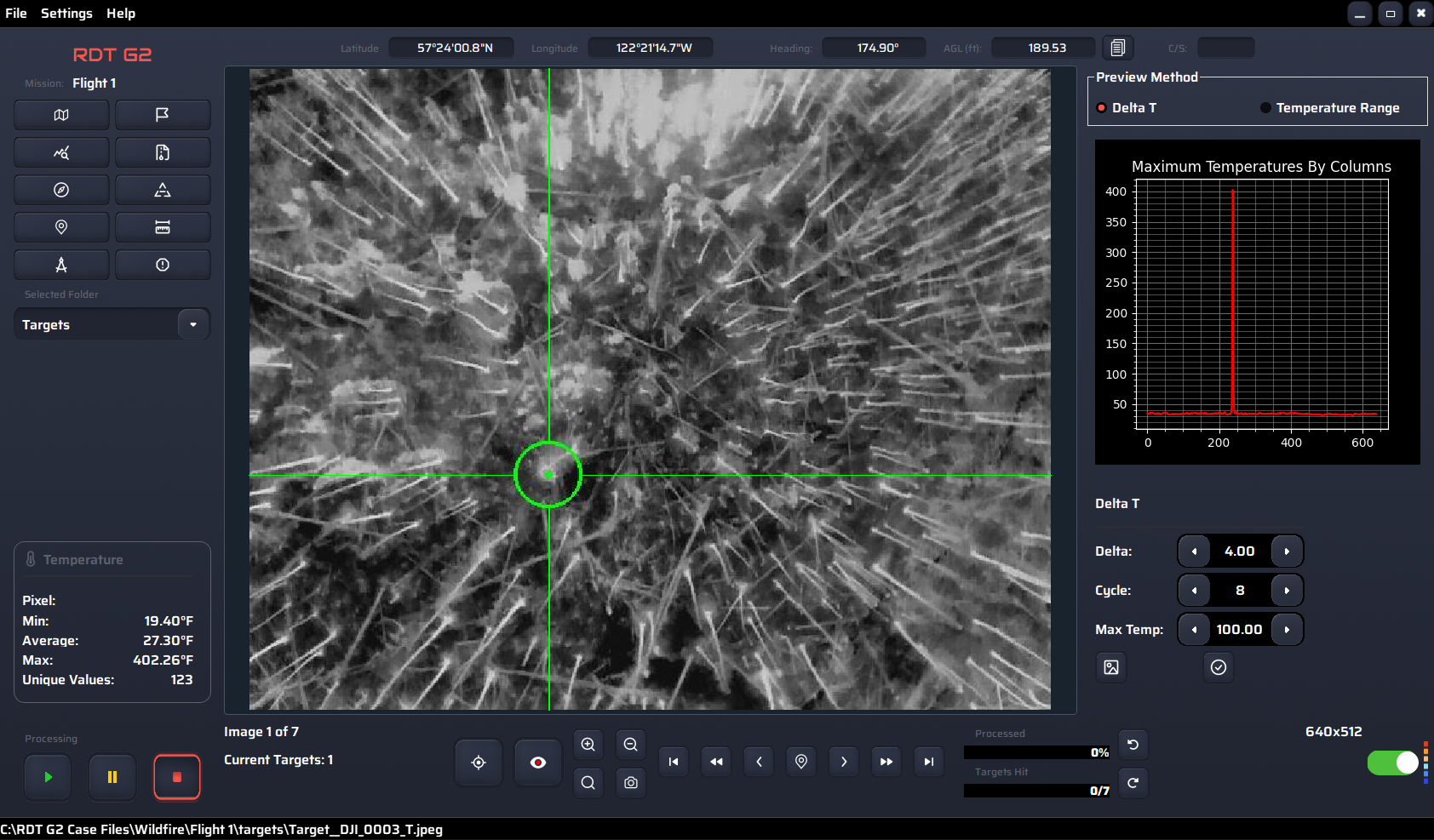1434x840 pixels.
Task: Decrease the Delta value
Action: coord(1194,551)
